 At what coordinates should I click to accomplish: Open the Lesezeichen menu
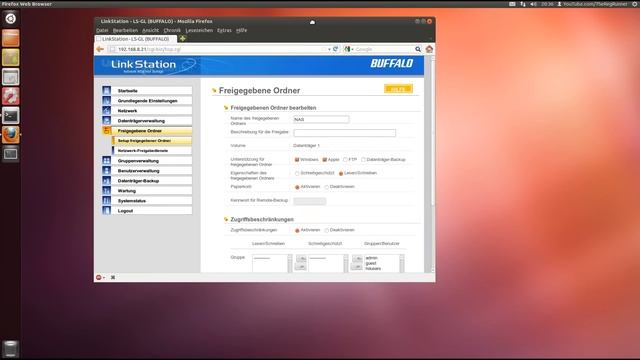pos(199,30)
